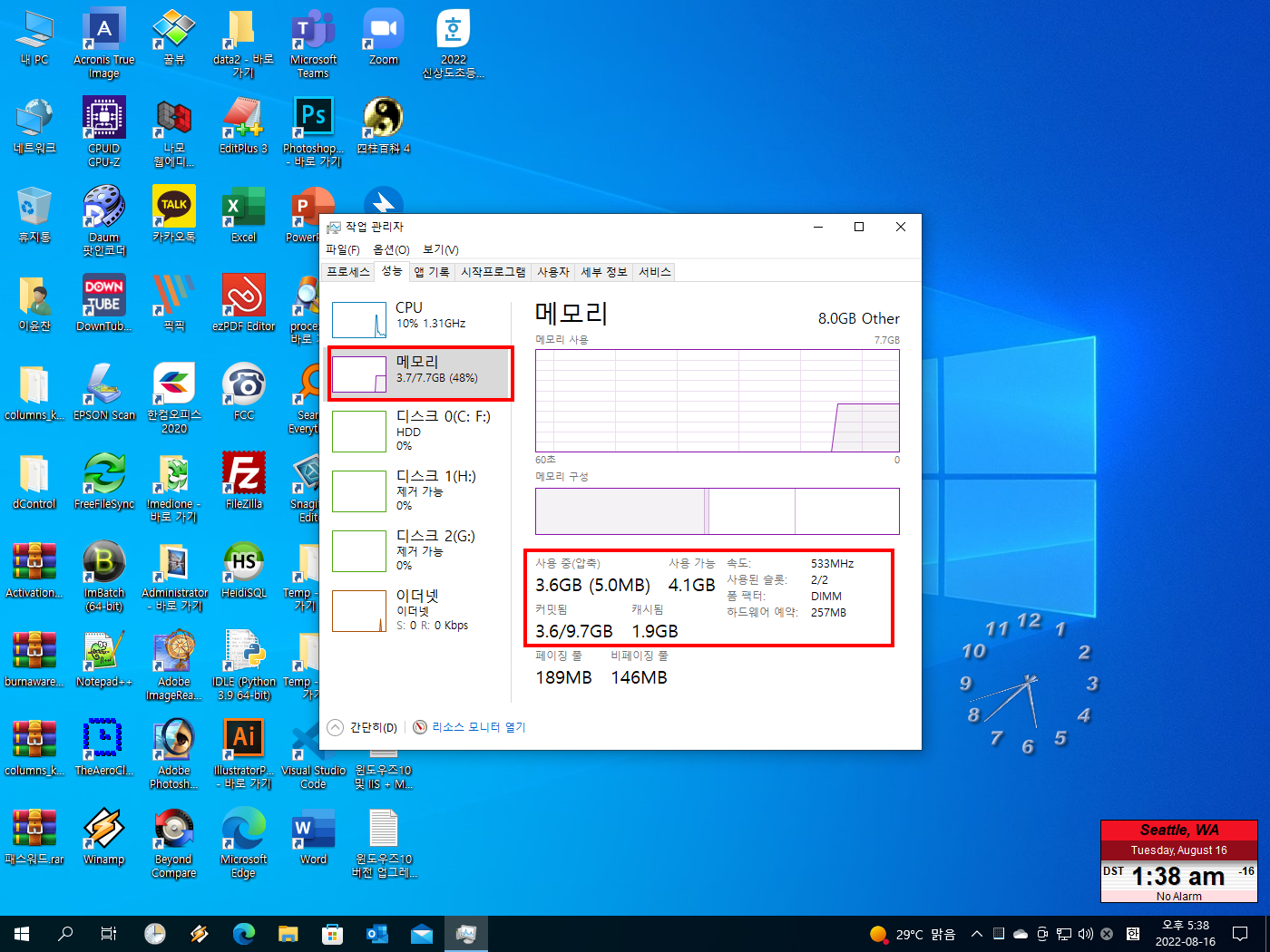Click the 메모리 구성 composition bar
Image resolution: width=1270 pixels, height=952 pixels.
(x=718, y=511)
